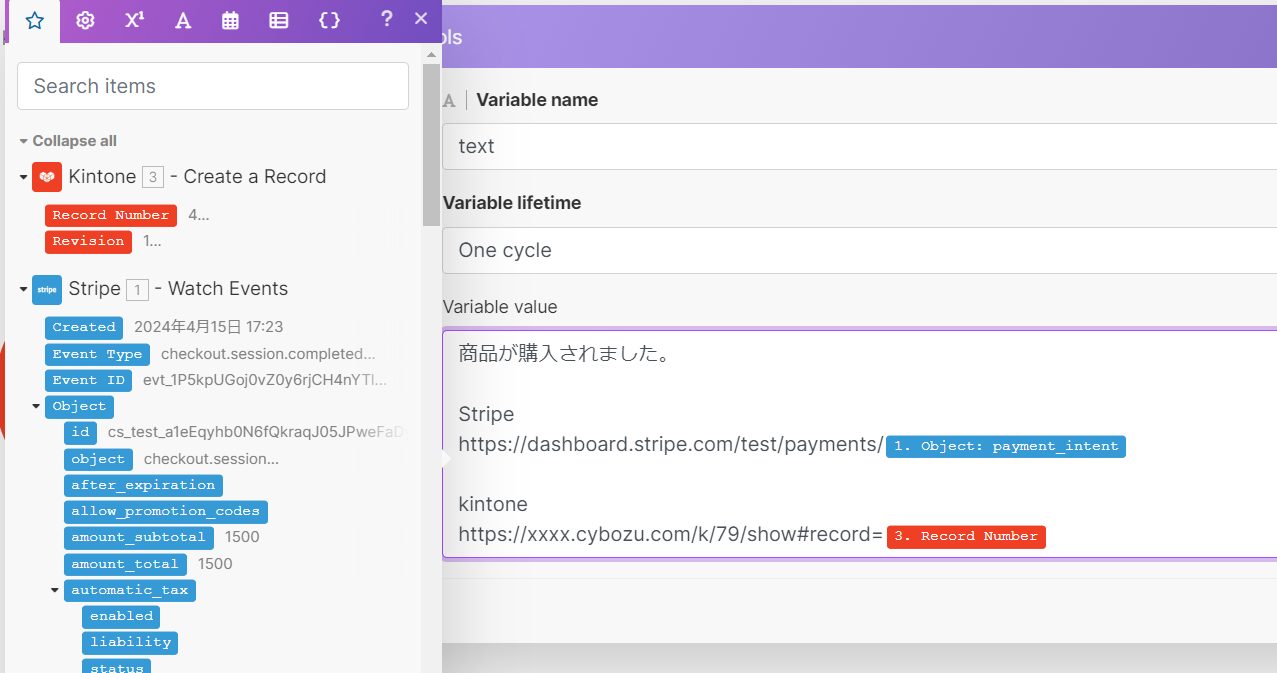Click the Stripe module number 1 badge
Image resolution: width=1277 pixels, height=673 pixels.
pyautogui.click(x=137, y=289)
